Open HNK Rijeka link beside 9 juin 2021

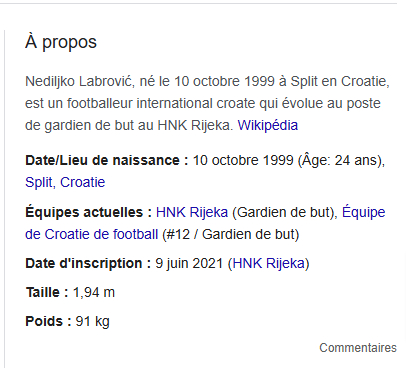269,263
